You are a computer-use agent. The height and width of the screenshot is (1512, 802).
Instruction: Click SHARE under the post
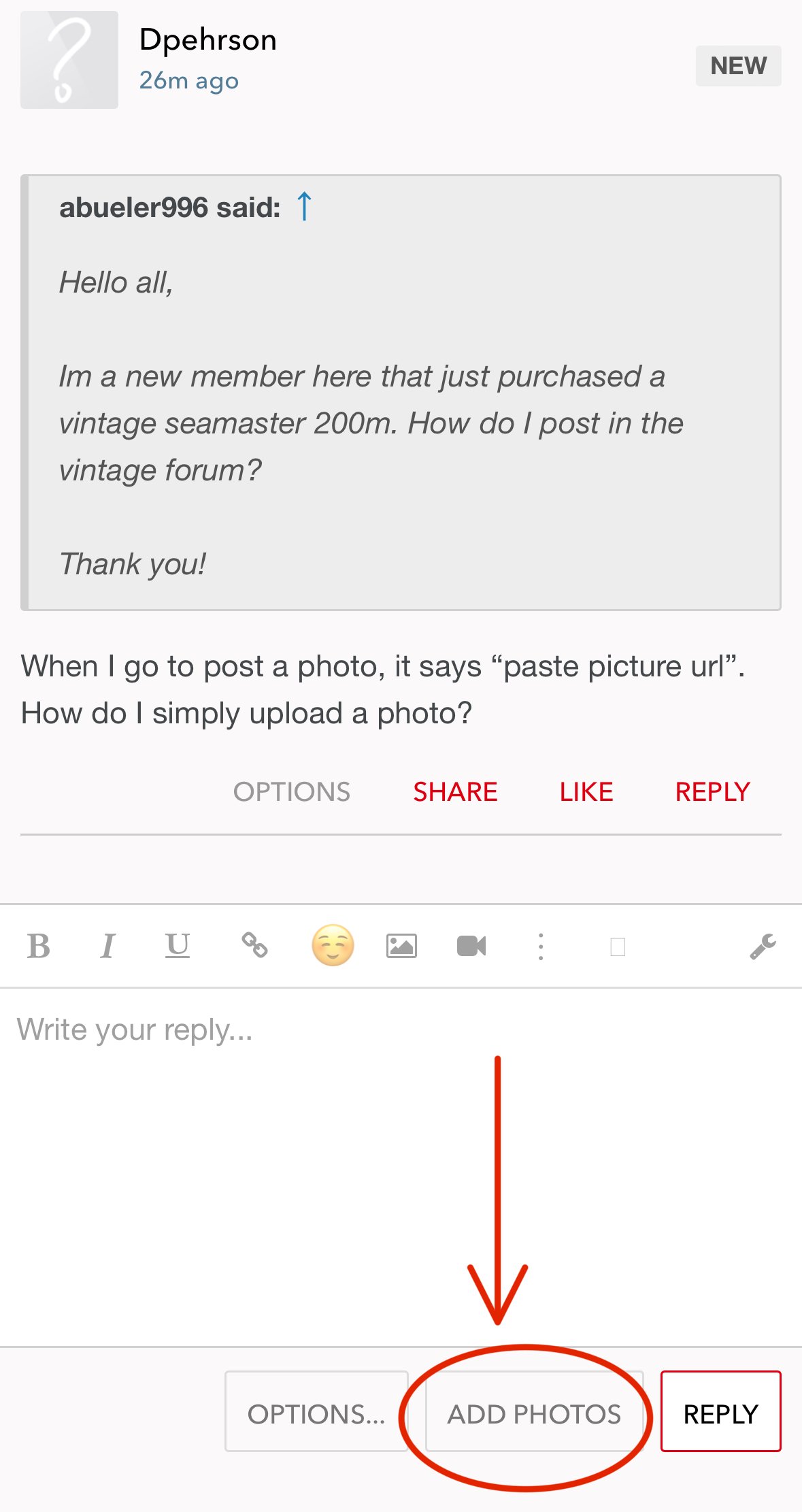tap(455, 792)
